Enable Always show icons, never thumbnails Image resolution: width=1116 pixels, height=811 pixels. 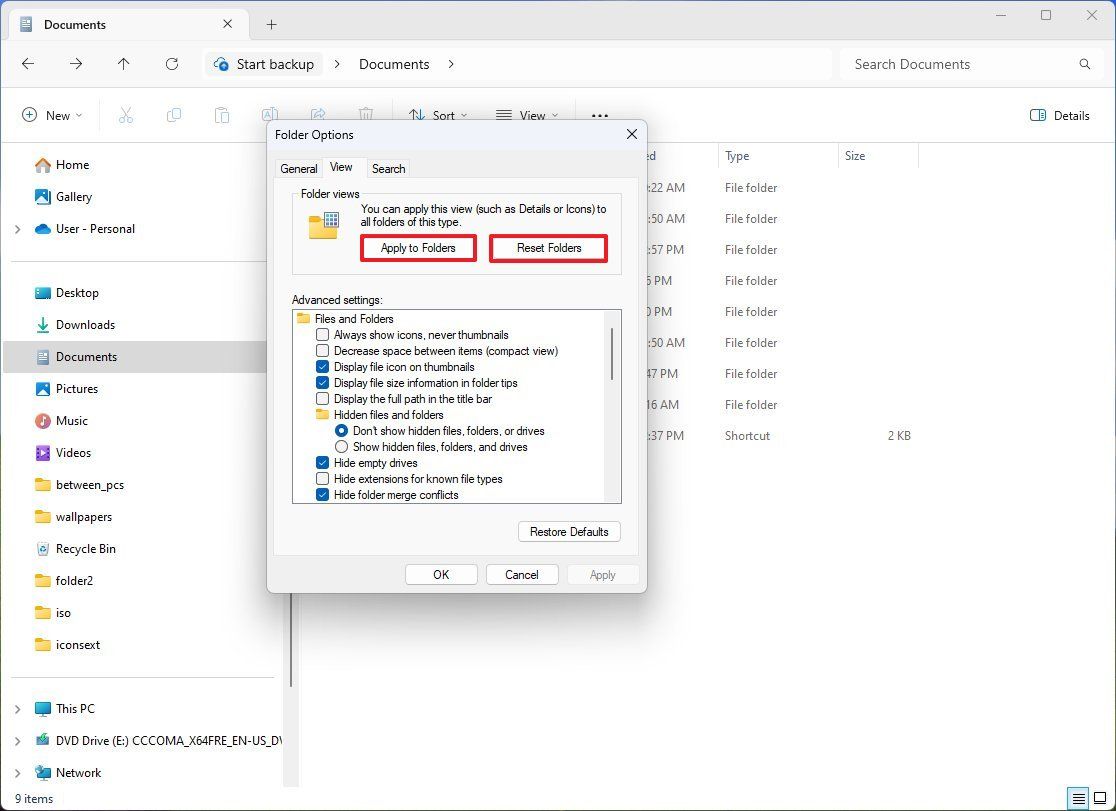(x=323, y=335)
